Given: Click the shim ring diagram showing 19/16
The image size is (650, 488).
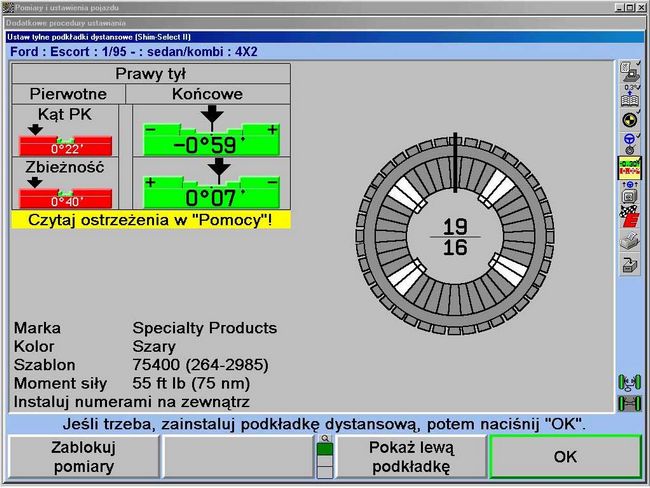Looking at the screenshot, I should [455, 236].
